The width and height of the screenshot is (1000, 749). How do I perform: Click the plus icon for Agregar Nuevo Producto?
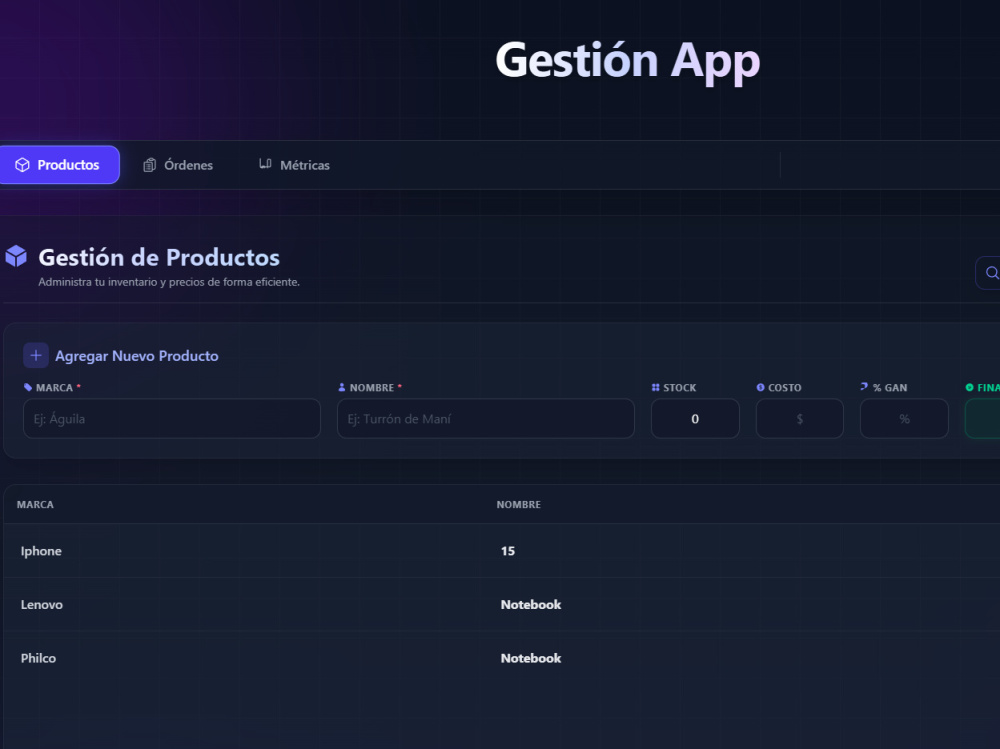pyautogui.click(x=36, y=355)
